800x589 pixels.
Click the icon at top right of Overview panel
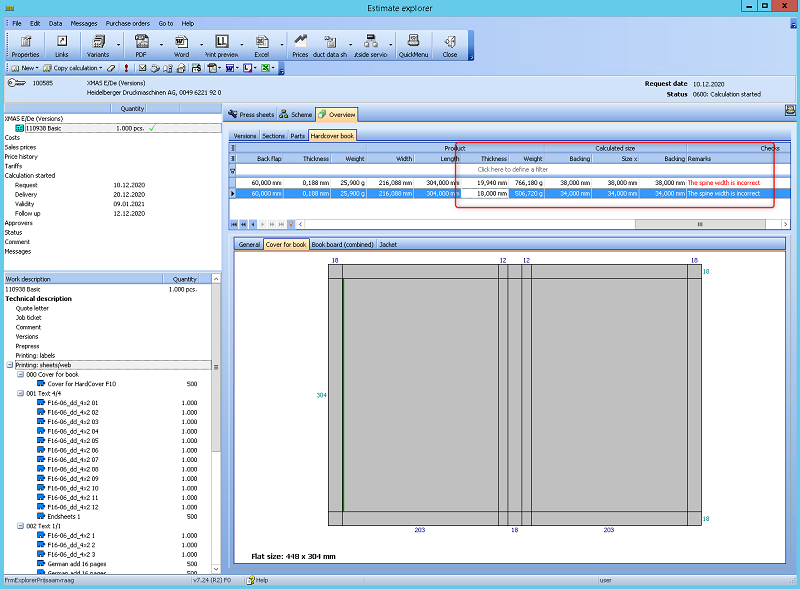tap(790, 110)
